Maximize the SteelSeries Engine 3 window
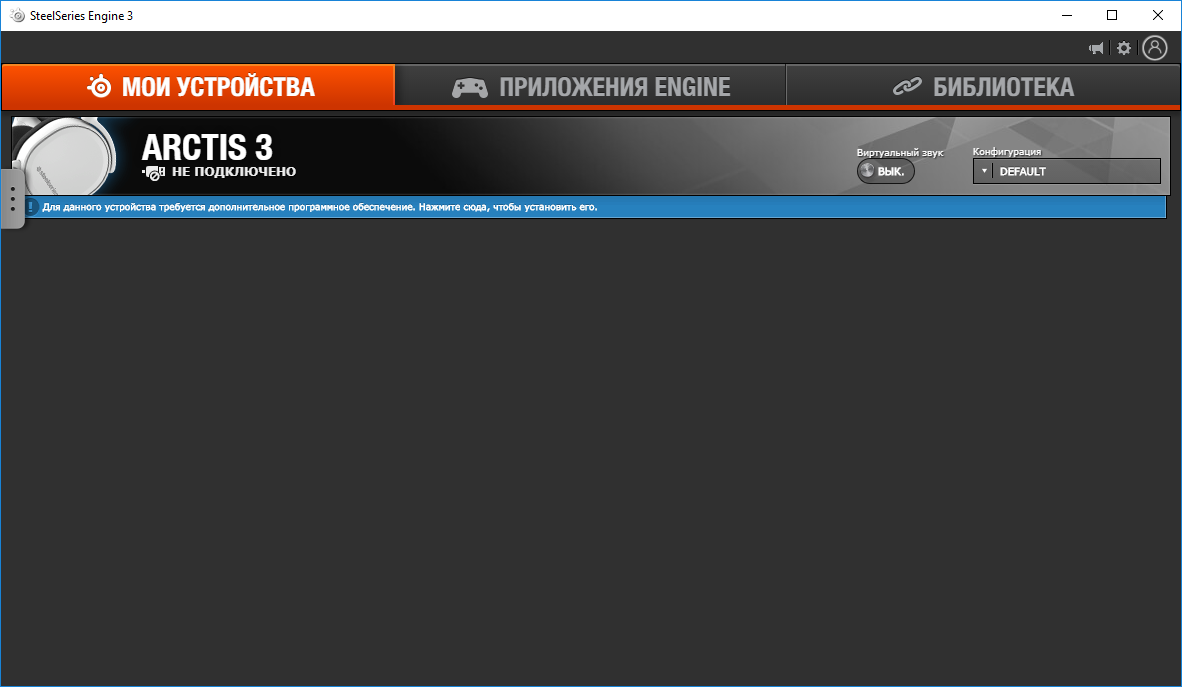The width and height of the screenshot is (1182, 687). click(x=1112, y=16)
